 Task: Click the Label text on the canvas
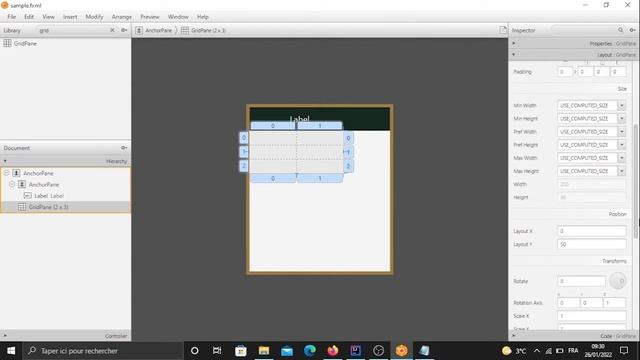[299, 119]
